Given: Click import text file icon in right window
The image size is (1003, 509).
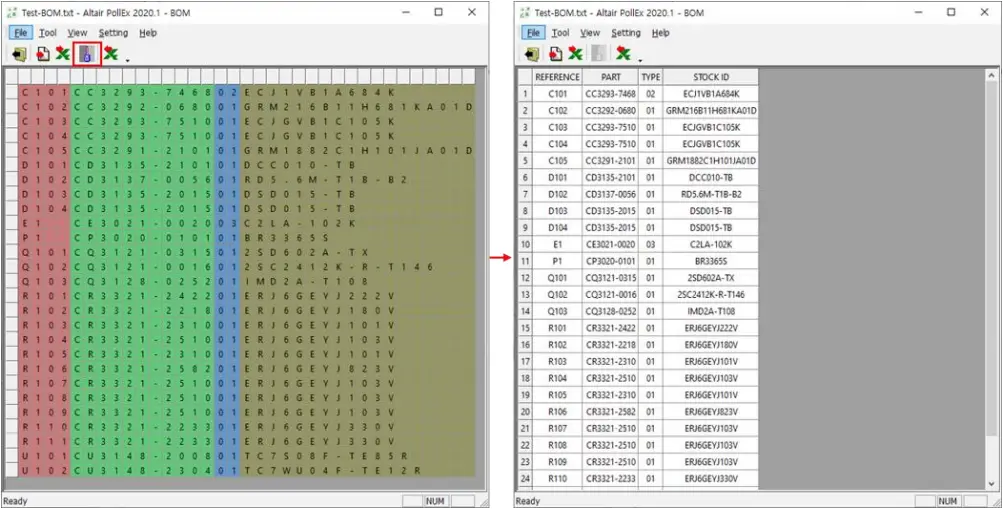Looking at the screenshot, I should [556, 54].
